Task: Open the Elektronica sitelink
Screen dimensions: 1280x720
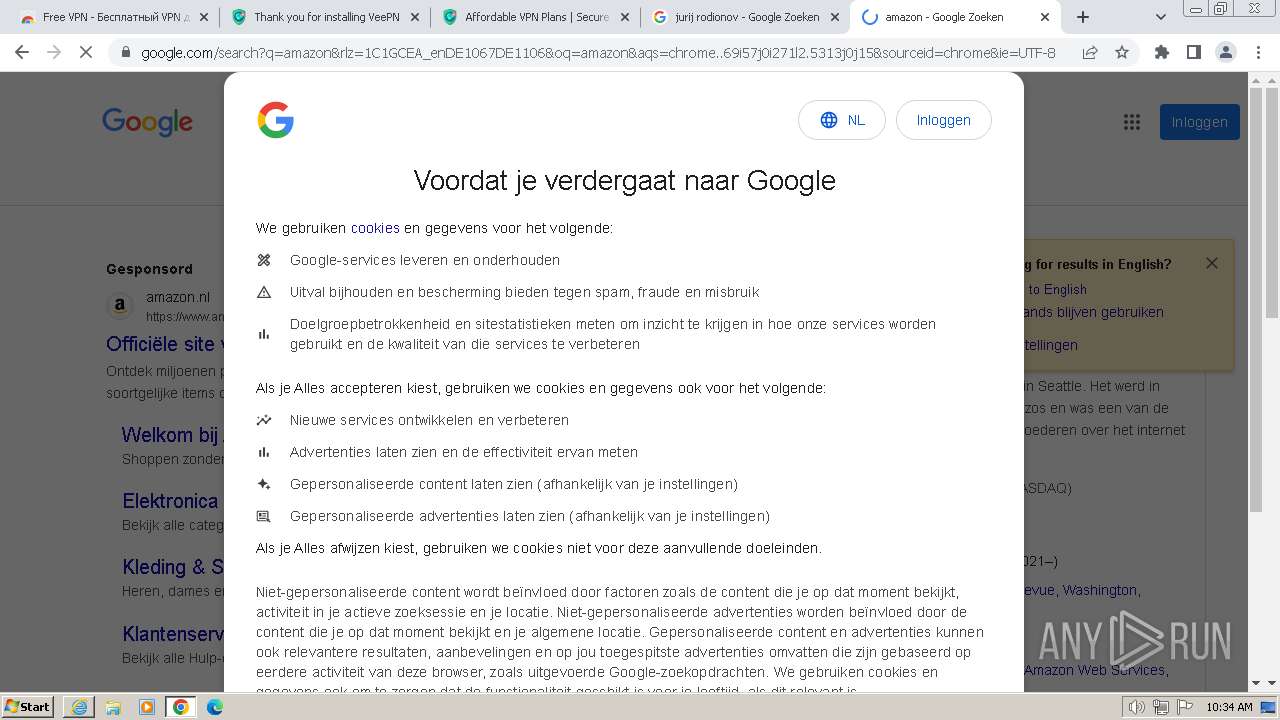Action: click(170, 501)
